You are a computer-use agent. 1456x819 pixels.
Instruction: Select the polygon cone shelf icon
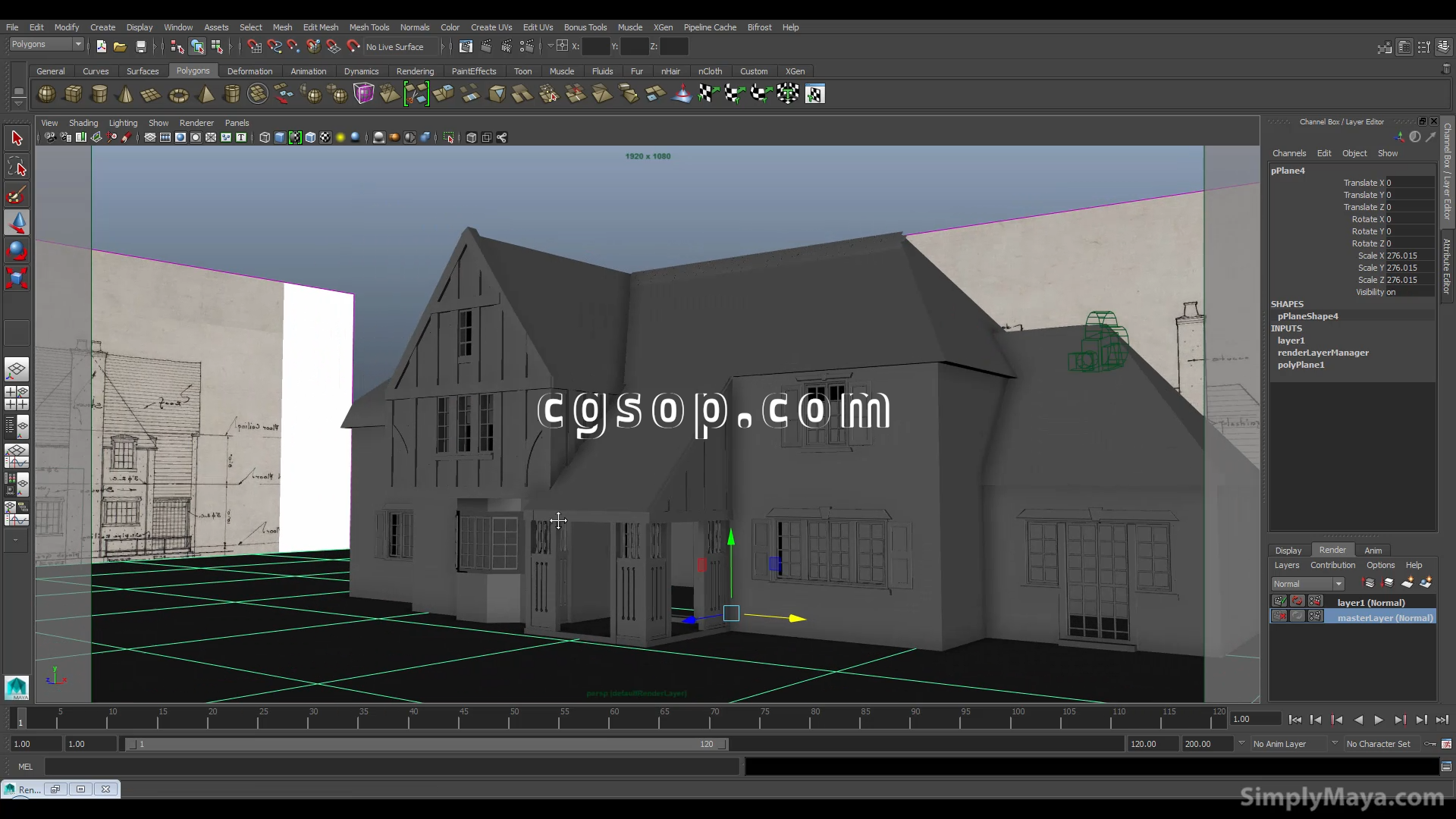coord(126,94)
